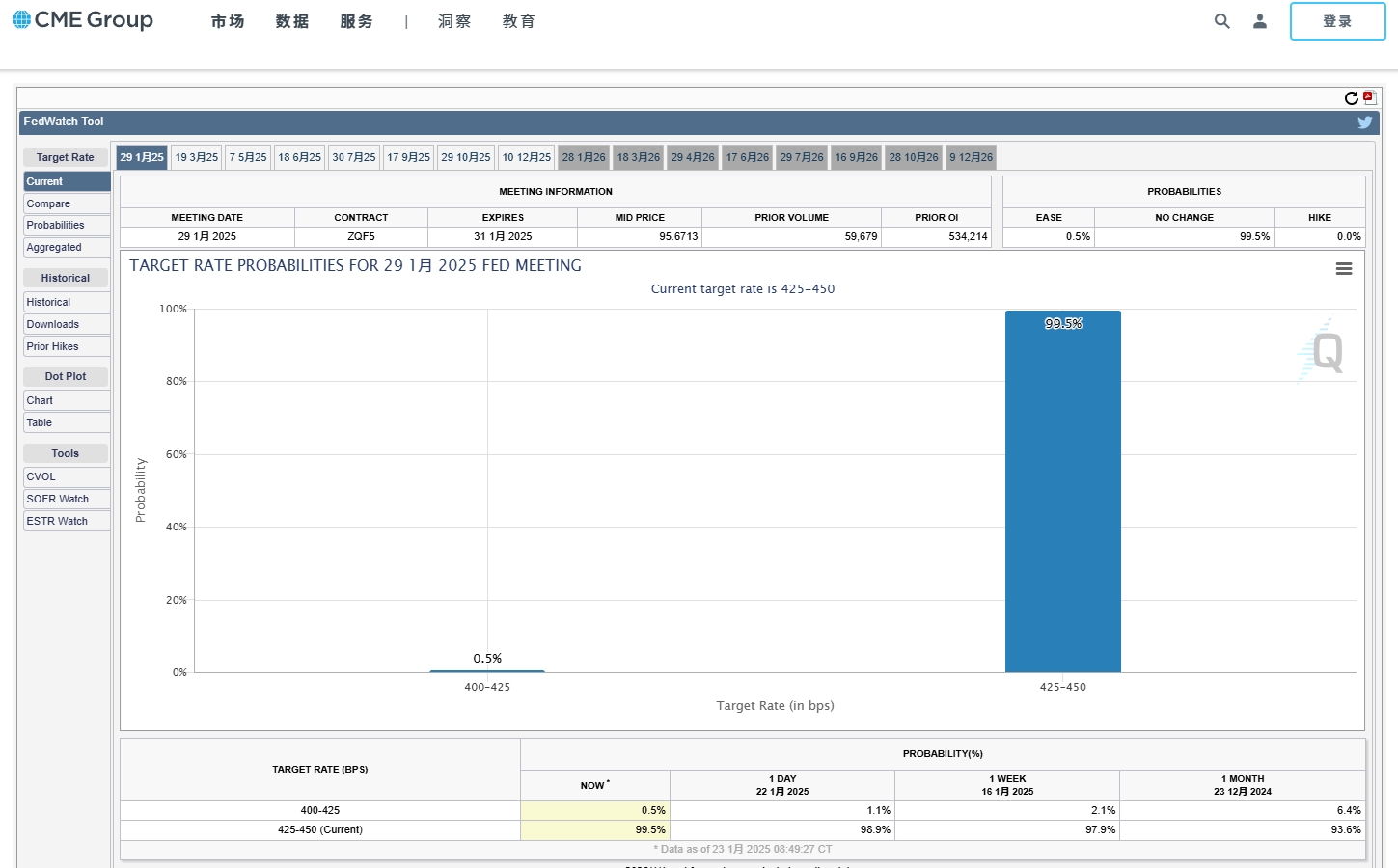Select the 29 10月25 meeting tab
The height and width of the screenshot is (868, 1398).
click(466, 157)
